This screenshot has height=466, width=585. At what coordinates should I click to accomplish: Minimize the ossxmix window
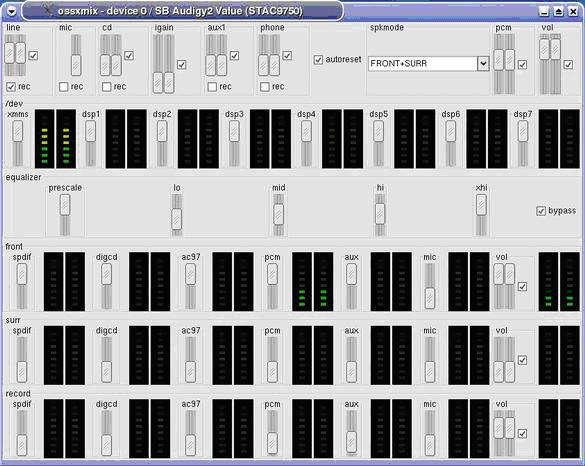click(545, 12)
